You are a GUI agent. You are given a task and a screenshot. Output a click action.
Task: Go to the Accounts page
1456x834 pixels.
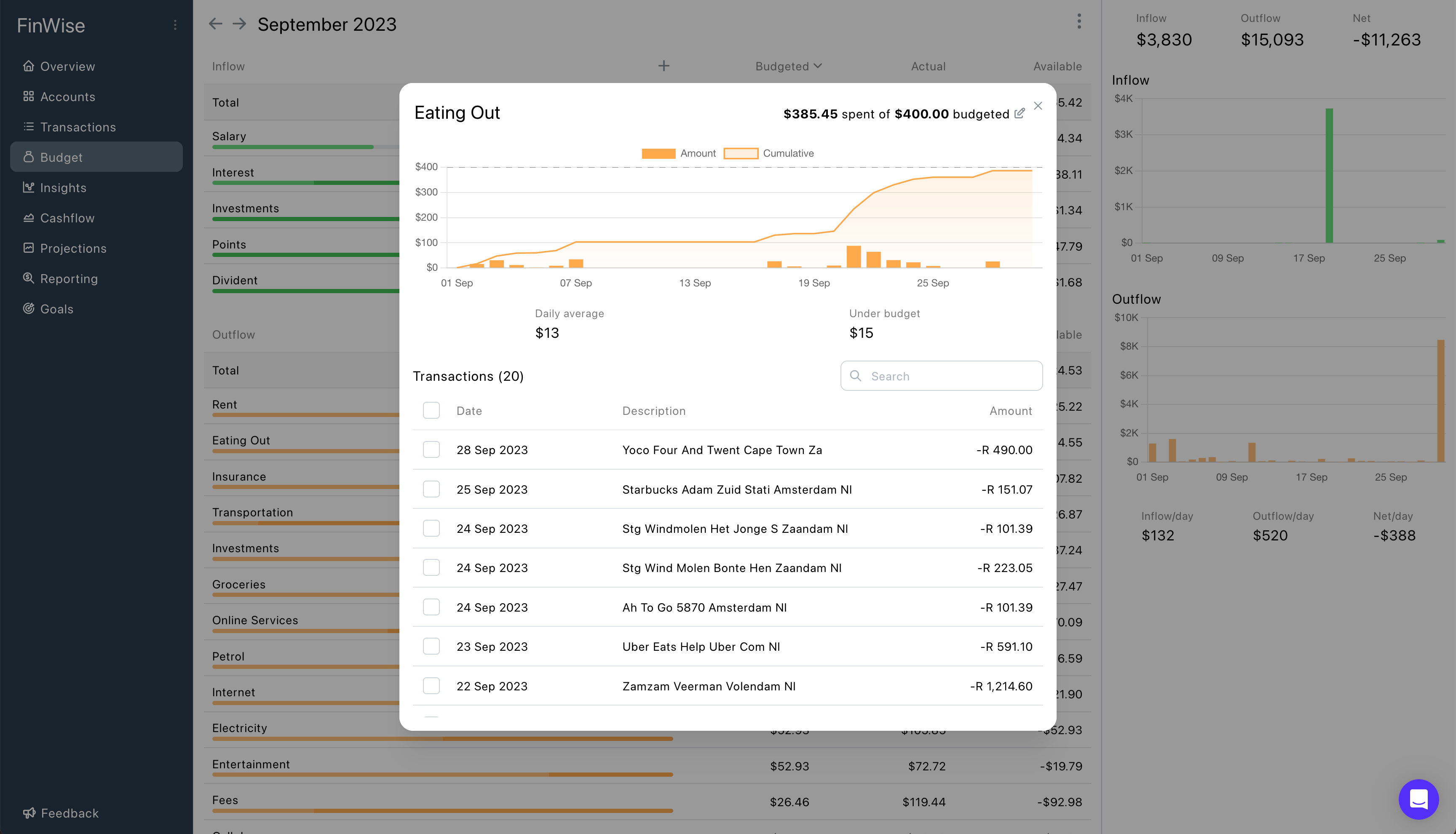96,97
